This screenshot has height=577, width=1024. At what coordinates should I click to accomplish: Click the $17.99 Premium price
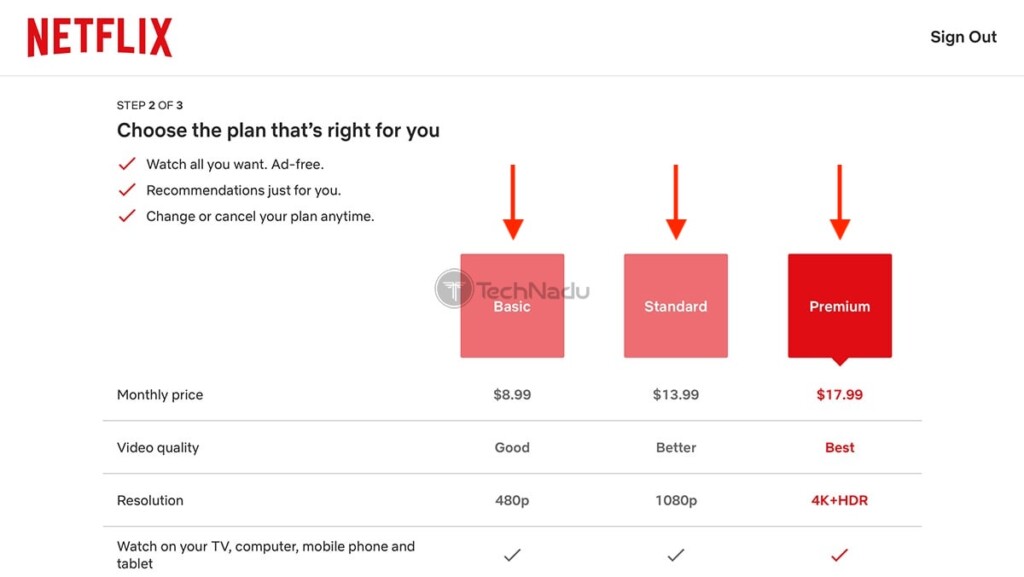839,394
